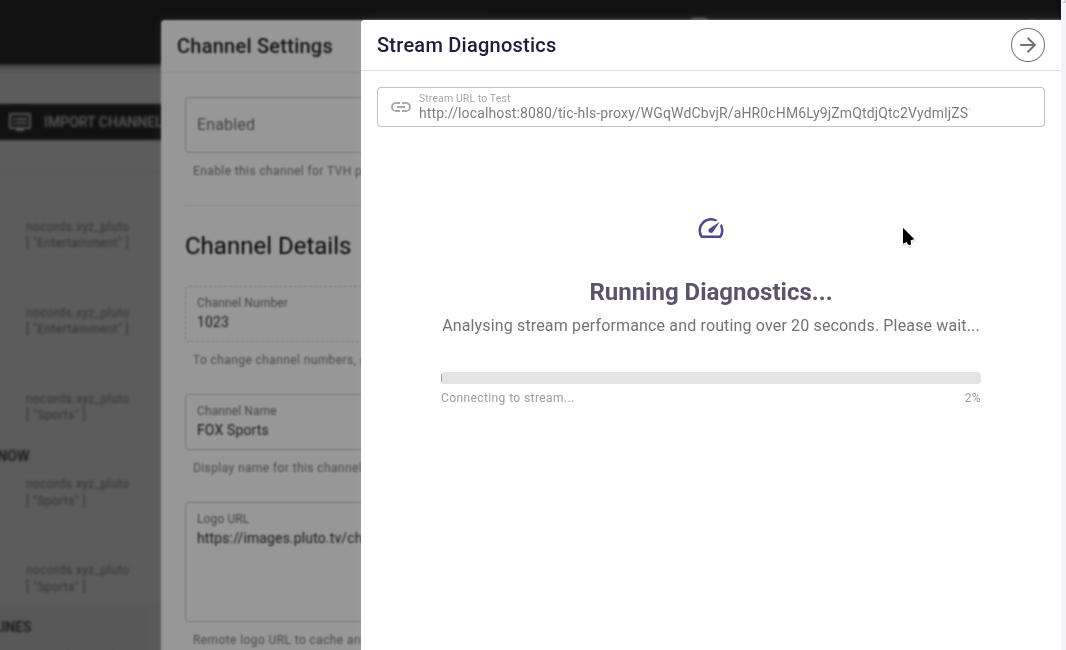Click the Connecting to stream status text
The image size is (1066, 650).
(507, 397)
